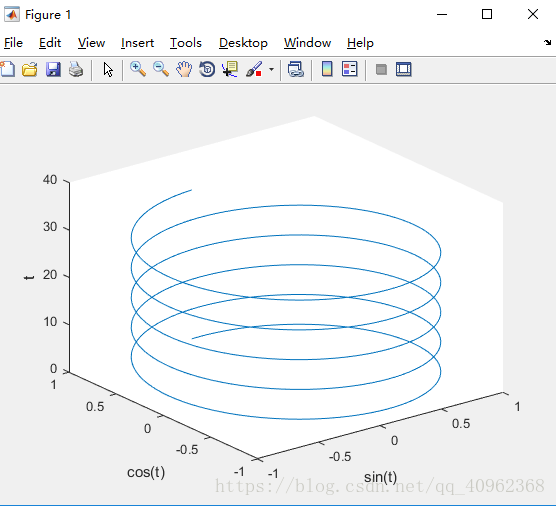
Task: Open the Tools menu
Action: pyautogui.click(x=186, y=43)
